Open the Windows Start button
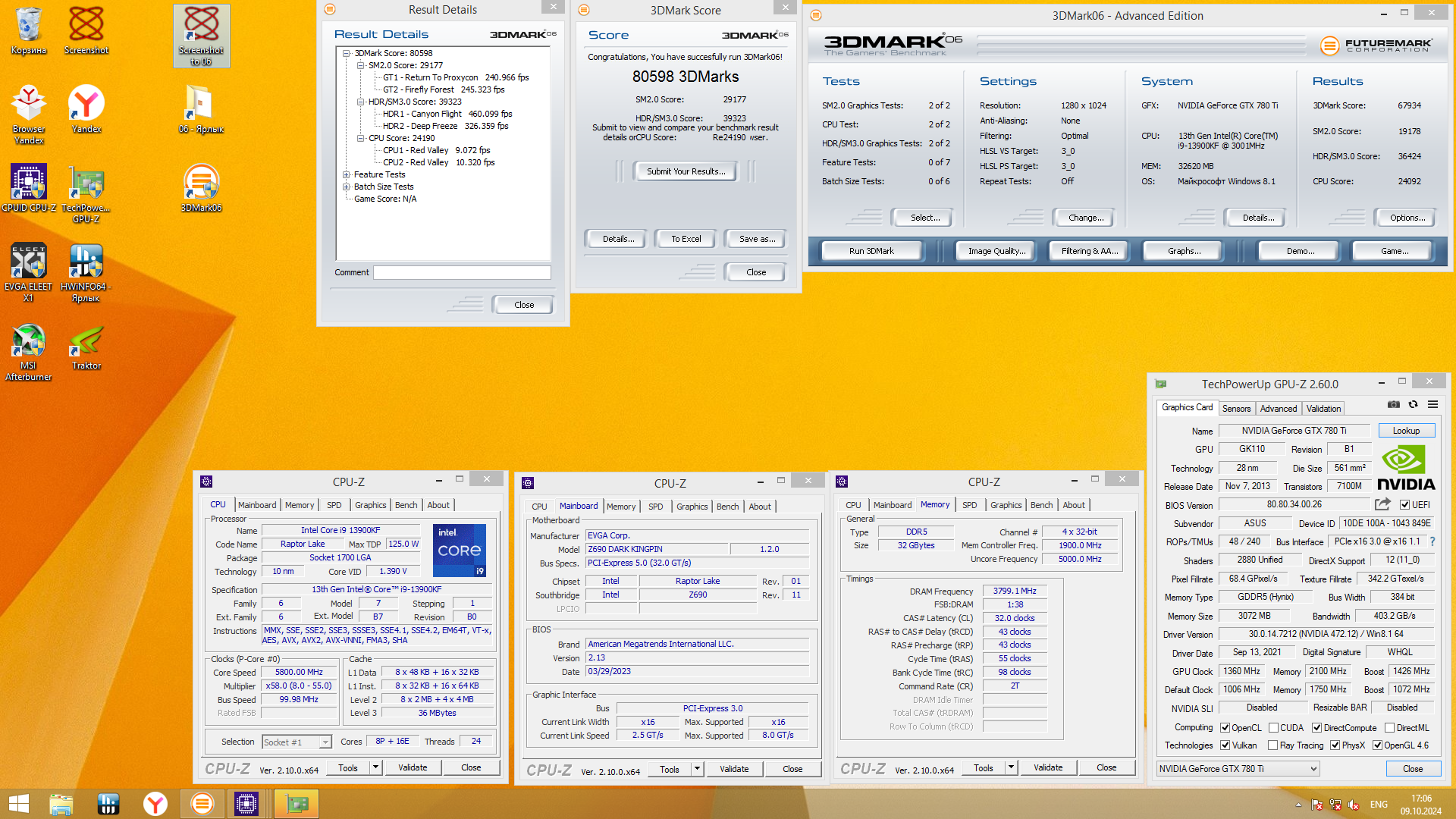This screenshot has height=819, width=1456. coord(19,804)
